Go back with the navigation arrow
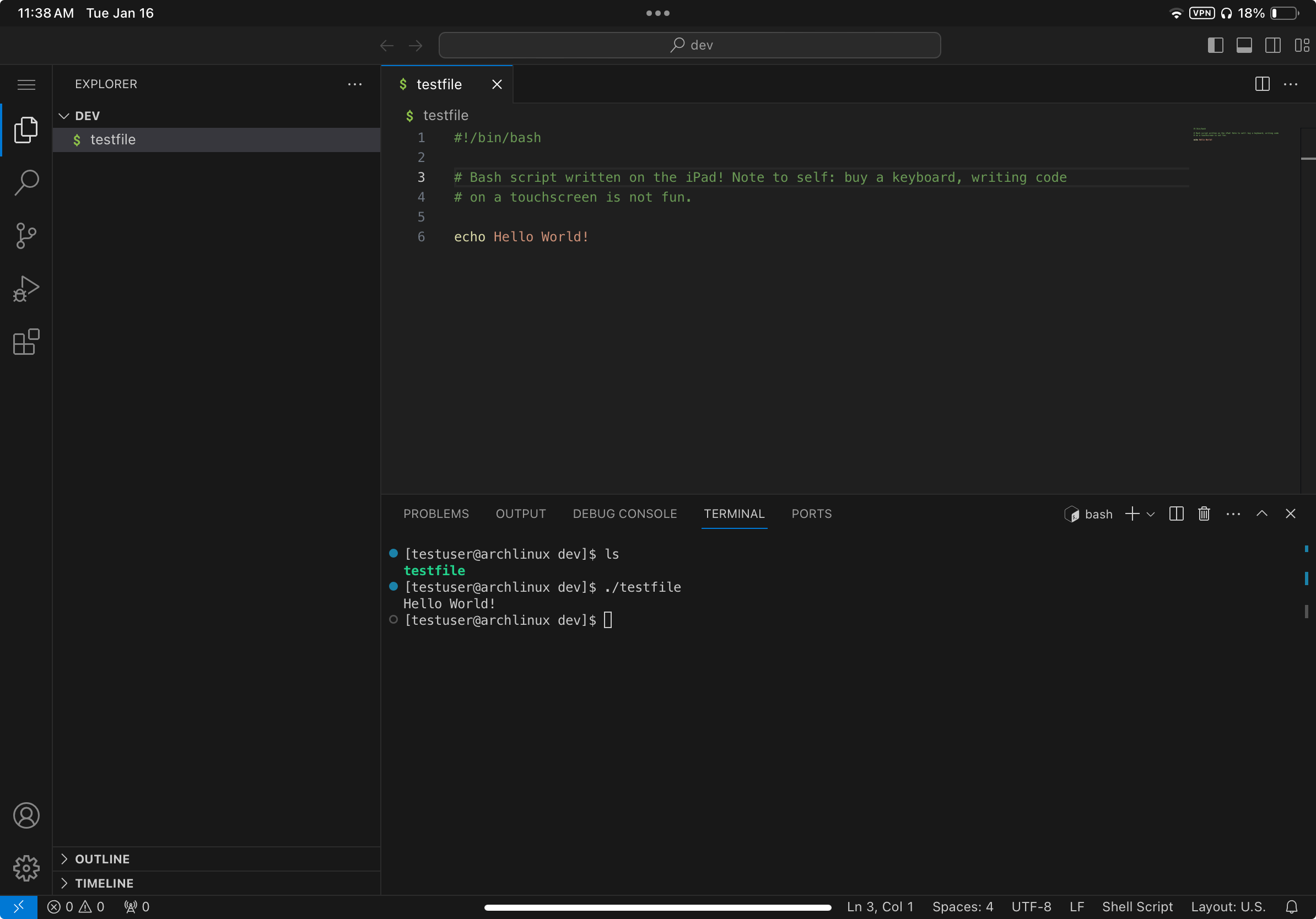Viewport: 1316px width, 919px height. [x=387, y=45]
